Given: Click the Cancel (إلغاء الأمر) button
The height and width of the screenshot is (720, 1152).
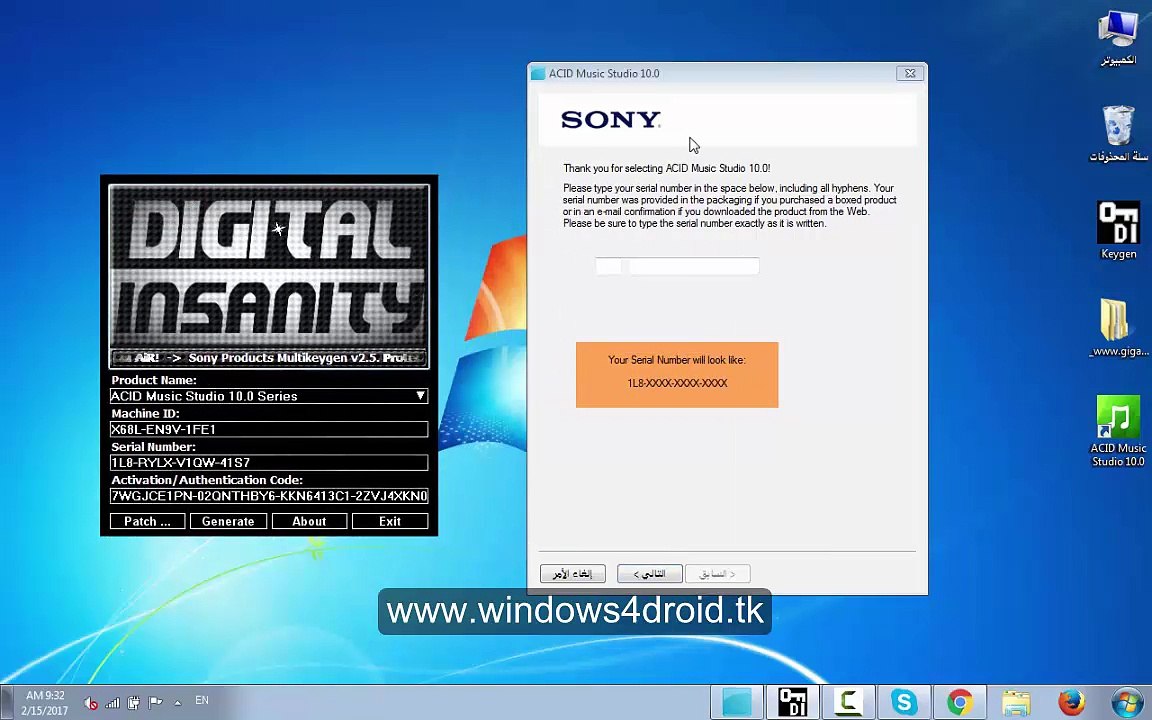Looking at the screenshot, I should point(573,574).
